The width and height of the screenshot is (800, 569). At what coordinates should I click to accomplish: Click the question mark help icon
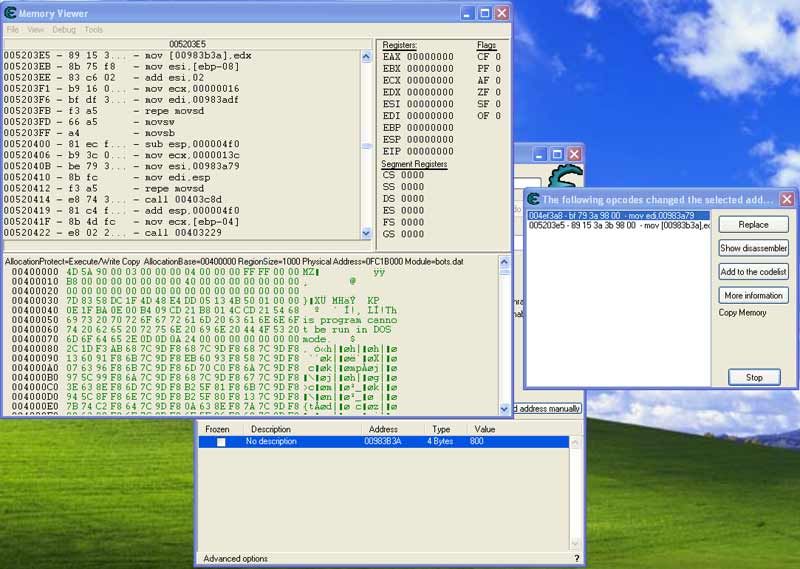(x=576, y=558)
